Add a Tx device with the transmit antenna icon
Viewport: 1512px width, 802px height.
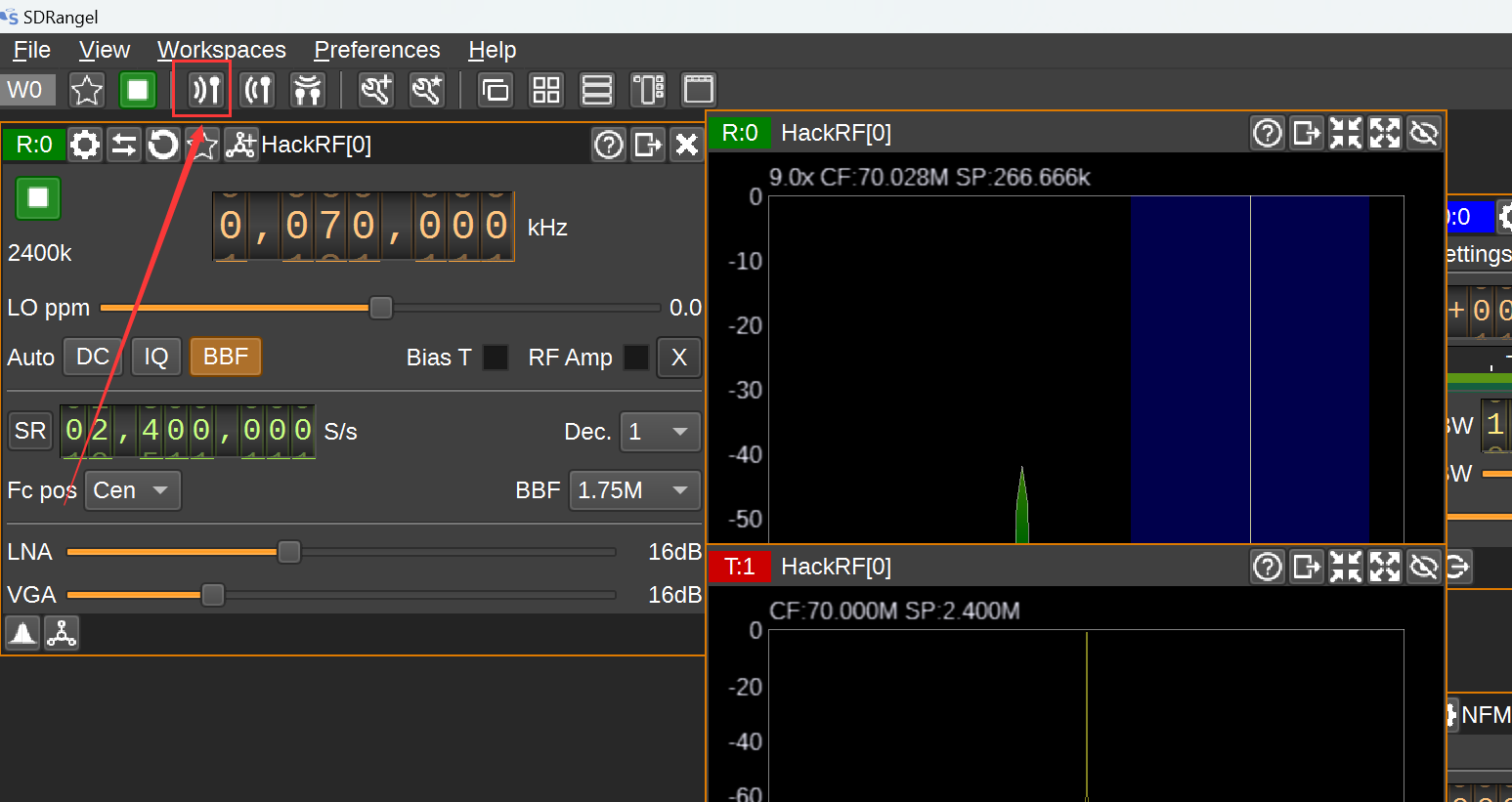257,90
